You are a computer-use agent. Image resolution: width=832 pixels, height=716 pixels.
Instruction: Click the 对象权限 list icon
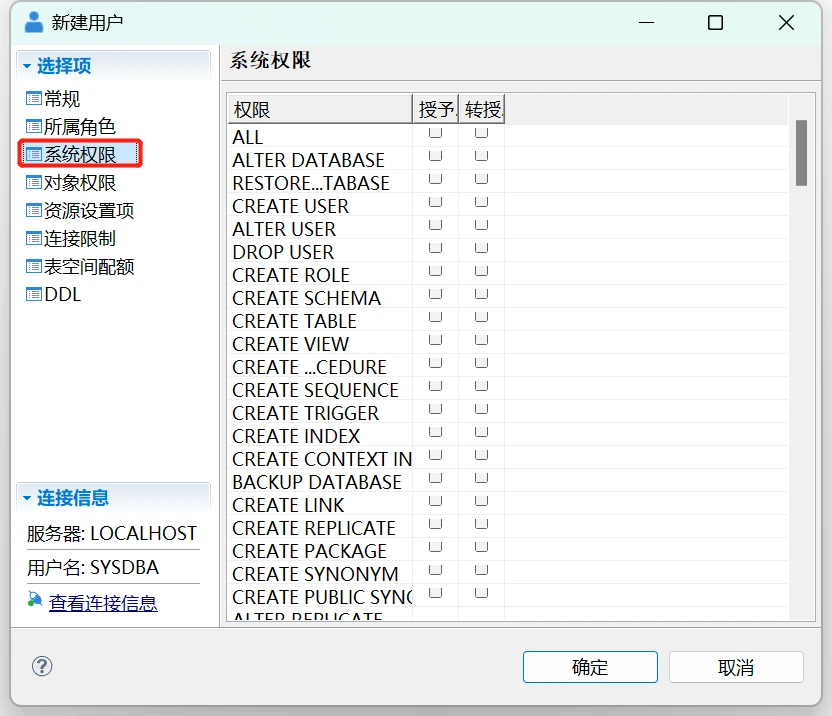(34, 183)
